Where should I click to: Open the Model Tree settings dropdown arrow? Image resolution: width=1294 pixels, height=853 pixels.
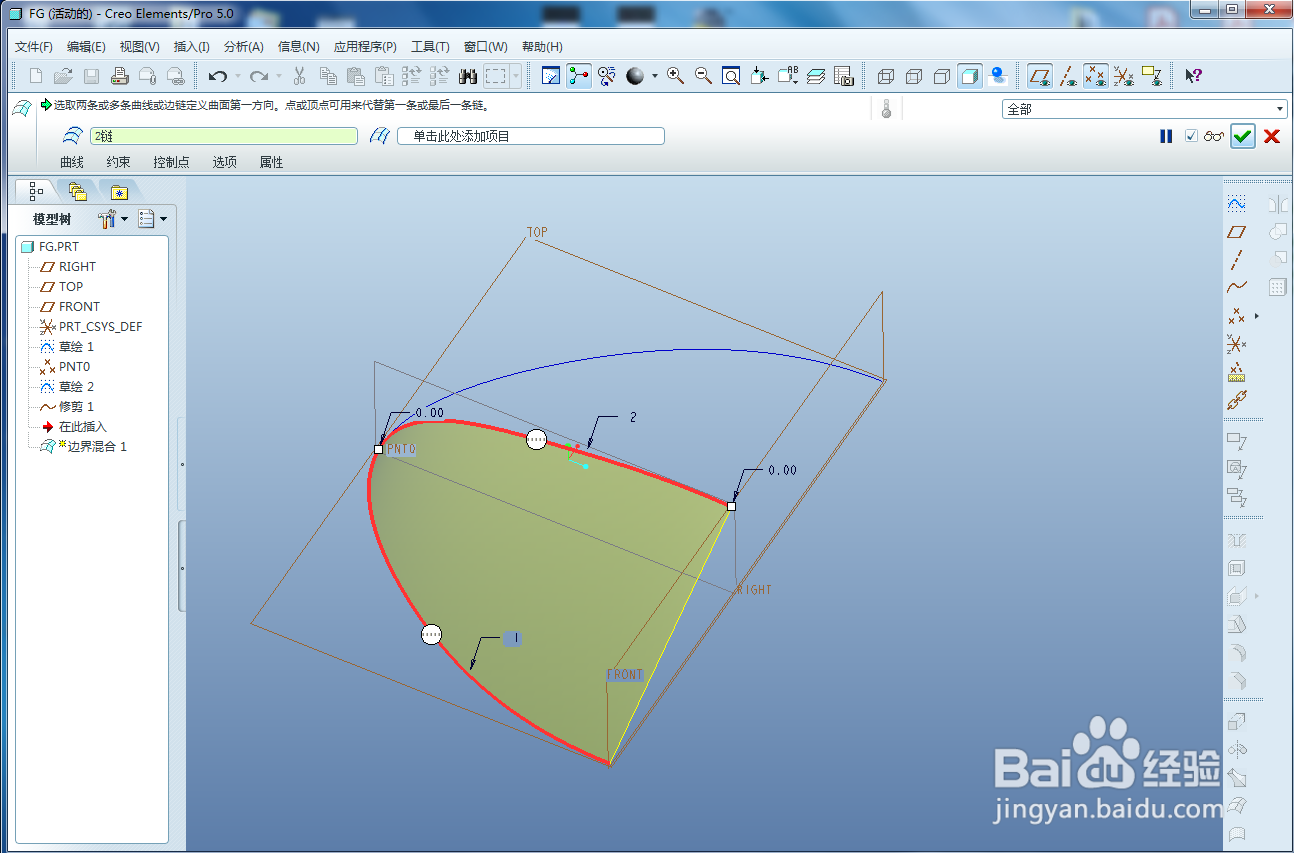tap(125, 219)
